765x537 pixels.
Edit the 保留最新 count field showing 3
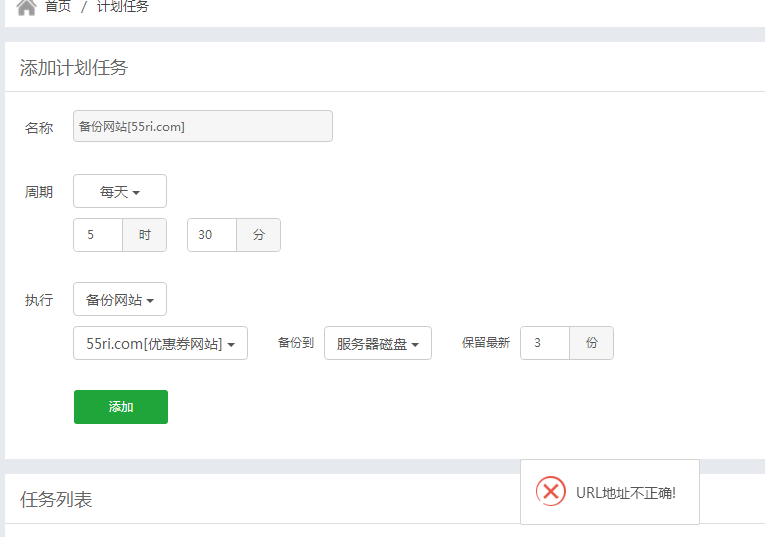(x=545, y=343)
